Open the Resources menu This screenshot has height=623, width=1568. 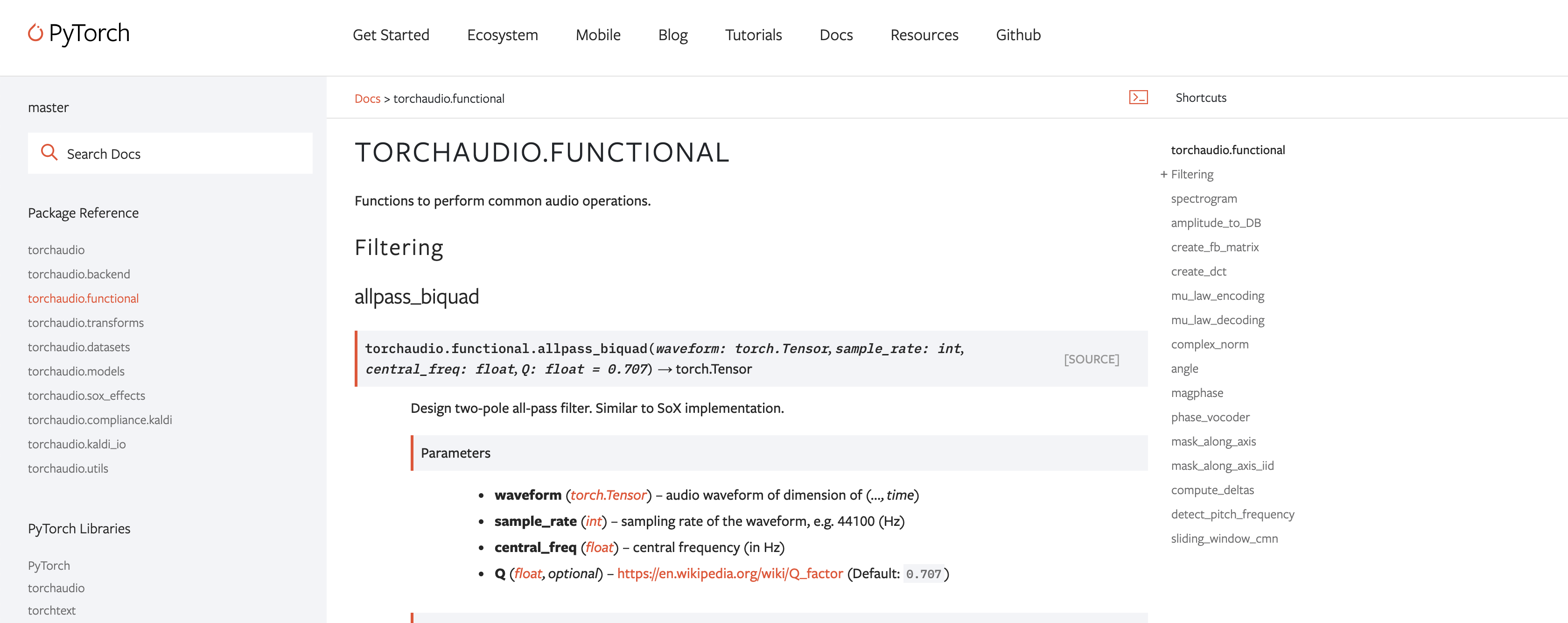click(924, 35)
